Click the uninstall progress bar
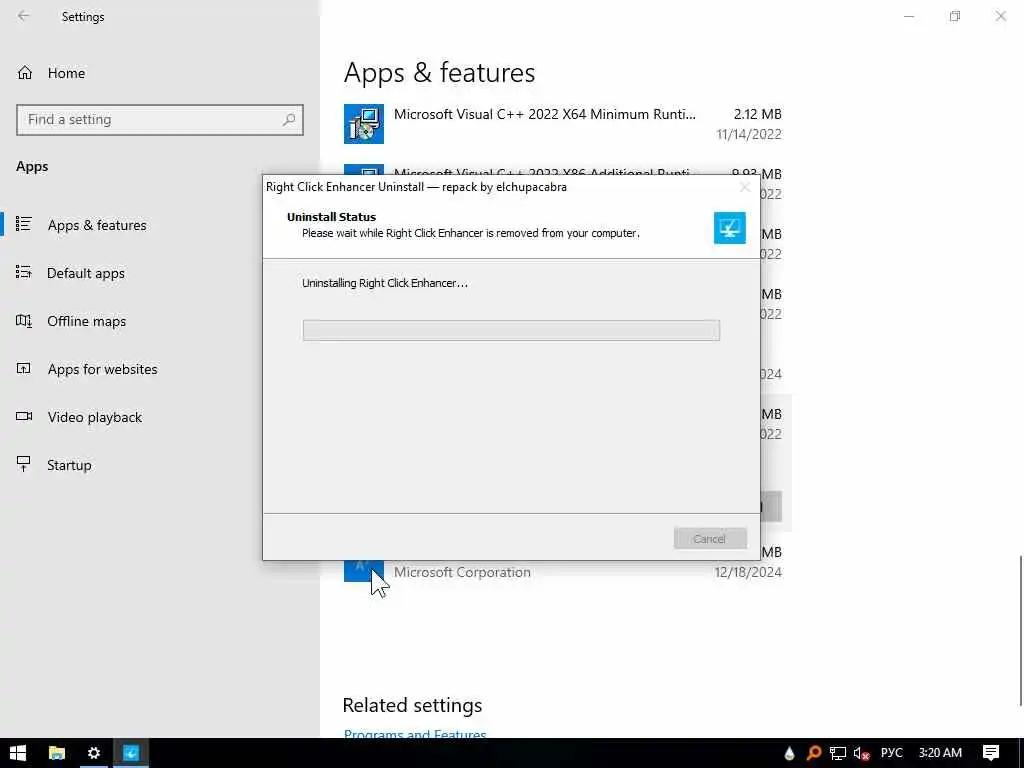The image size is (1024, 768). 511,330
